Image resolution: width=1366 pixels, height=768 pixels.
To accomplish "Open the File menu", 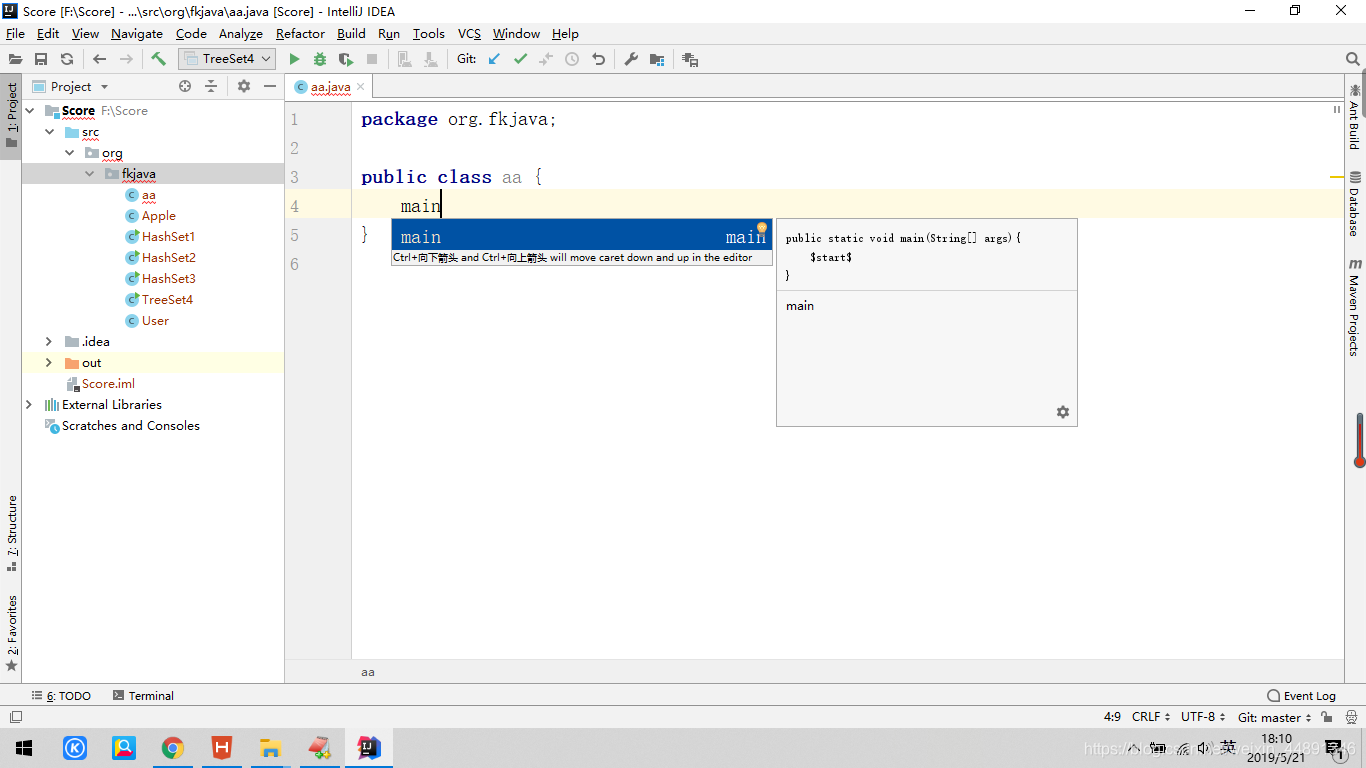I will [x=15, y=33].
